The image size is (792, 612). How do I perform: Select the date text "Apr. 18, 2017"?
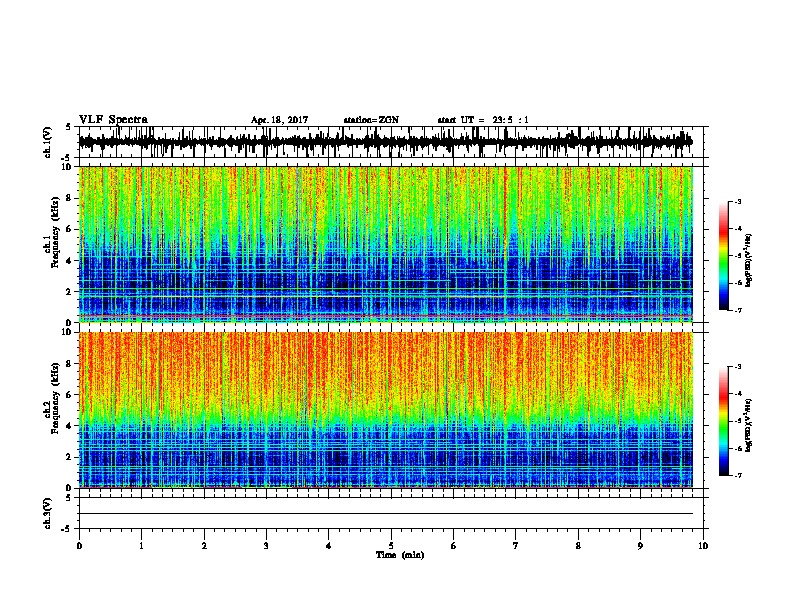coord(279,120)
